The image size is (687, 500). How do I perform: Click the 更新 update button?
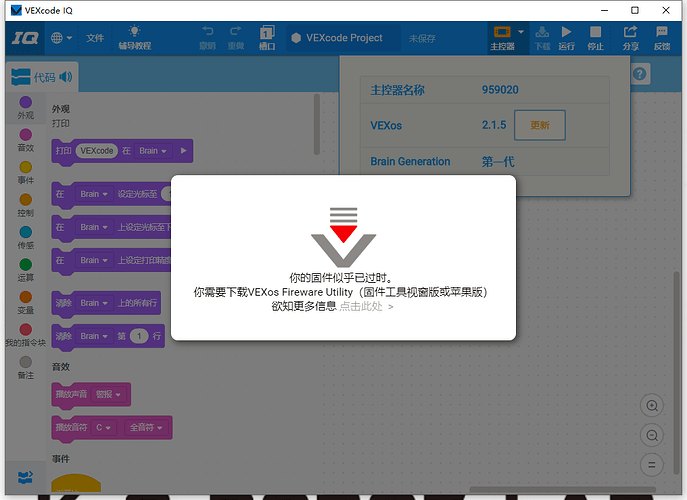coord(539,125)
